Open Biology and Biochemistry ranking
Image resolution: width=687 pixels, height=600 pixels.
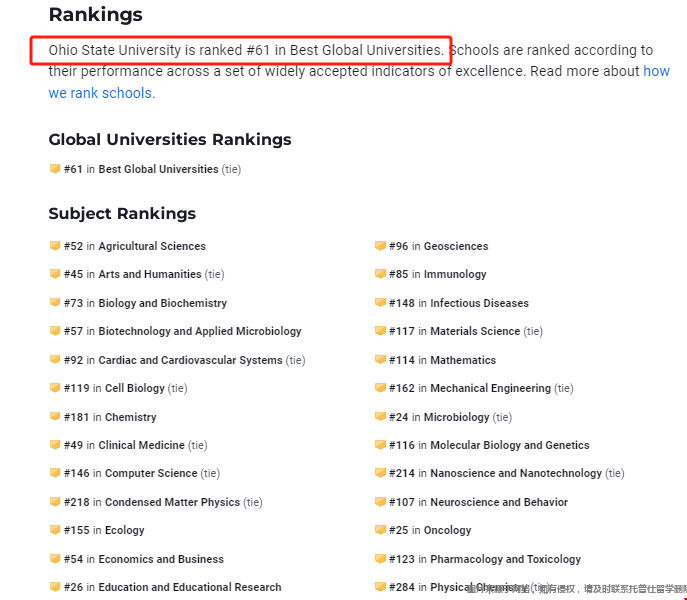[x=163, y=303]
